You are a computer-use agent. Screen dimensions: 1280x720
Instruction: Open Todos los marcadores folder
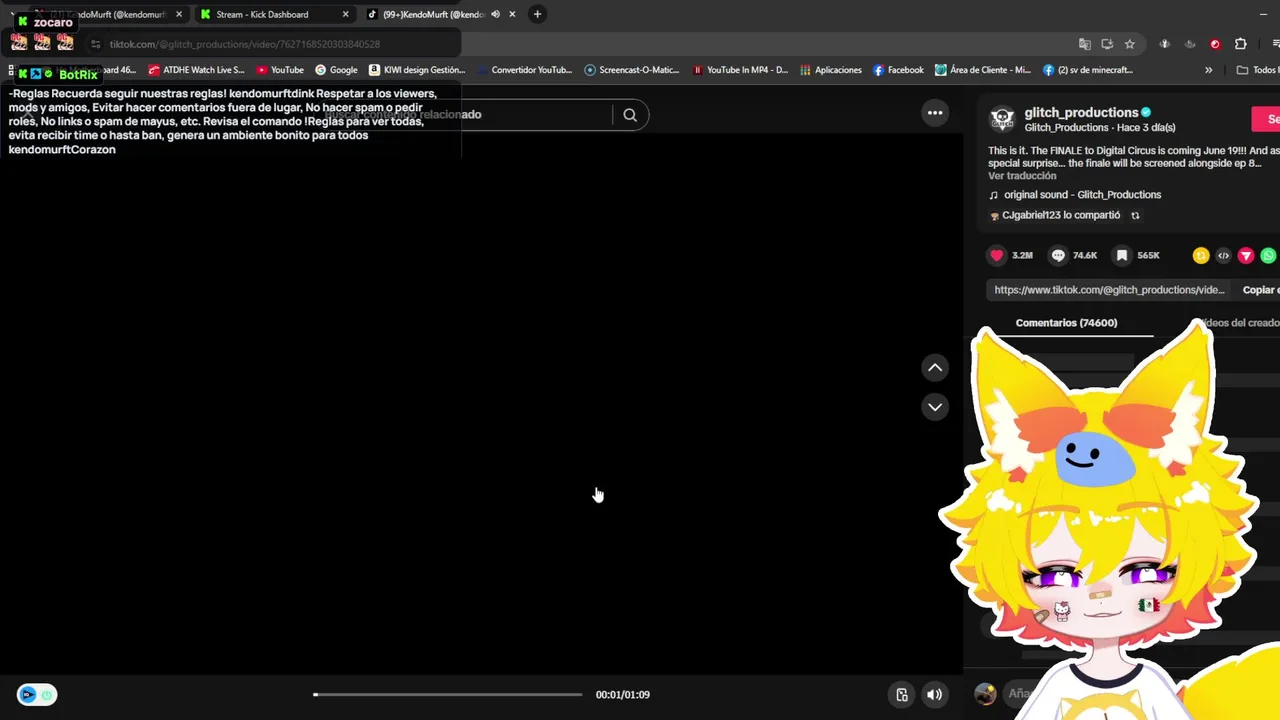[x=1258, y=70]
